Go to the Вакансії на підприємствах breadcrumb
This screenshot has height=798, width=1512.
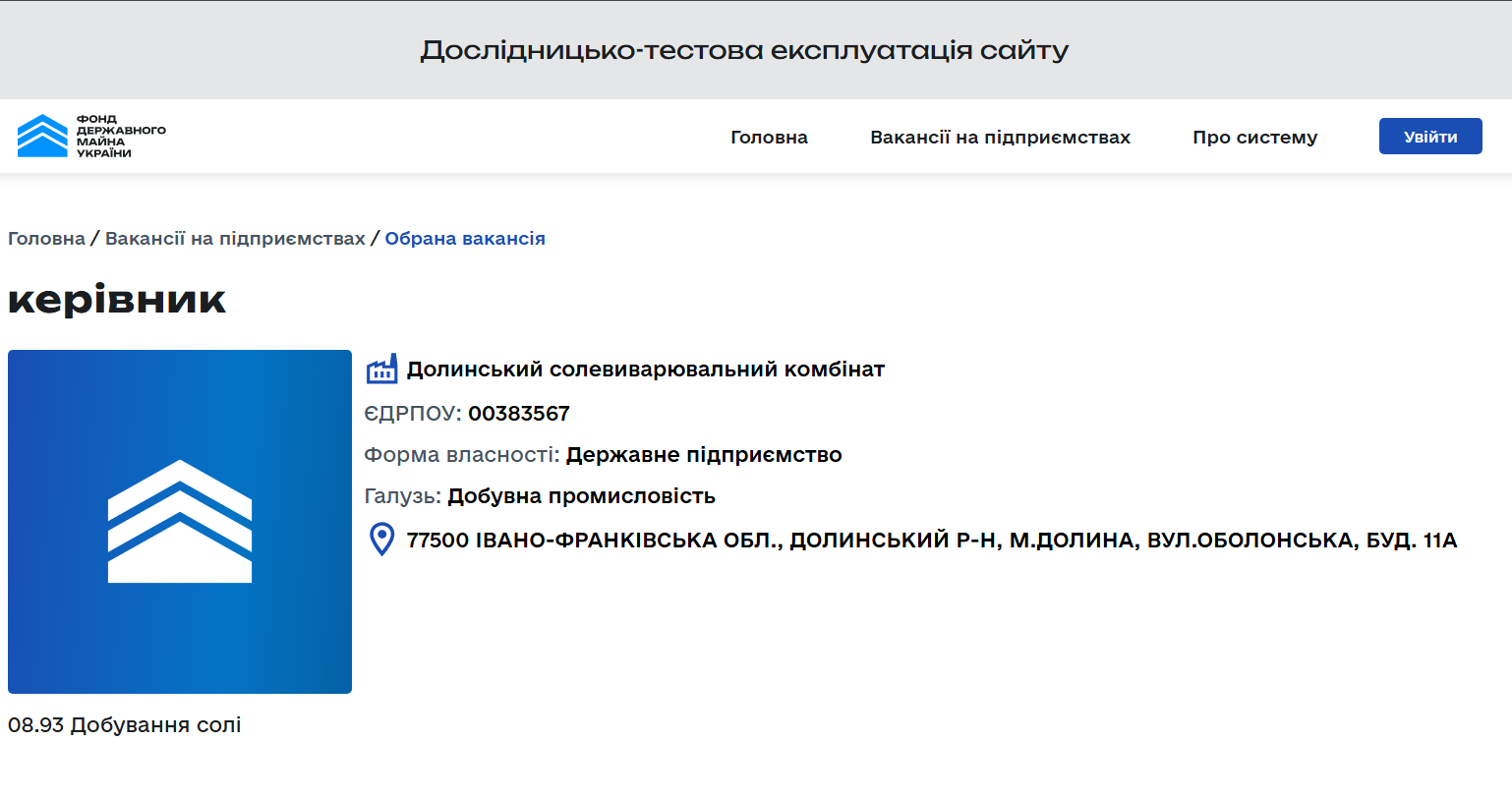(x=235, y=239)
